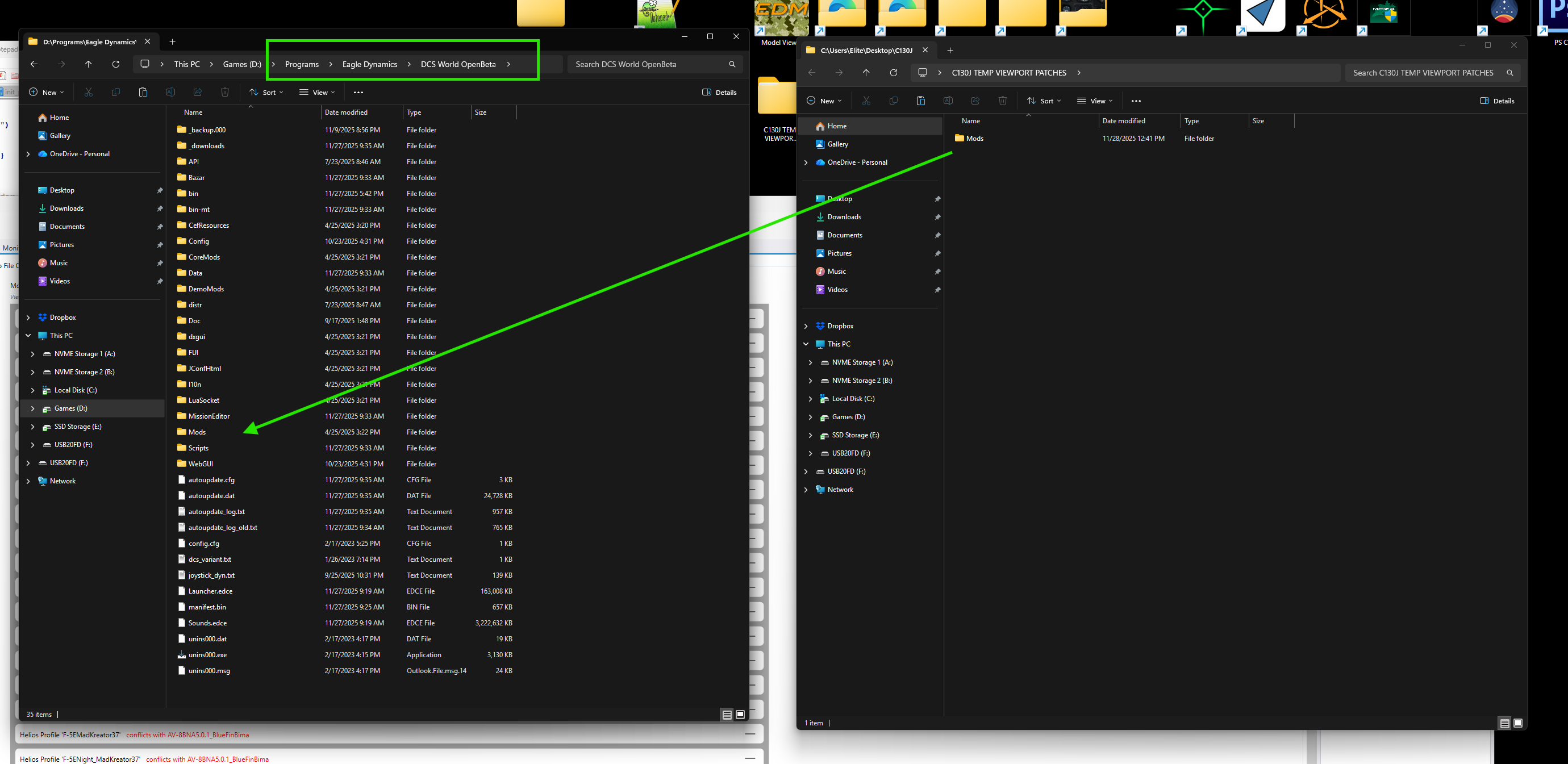Expand Dropbox in left navigation pane
This screenshot has height=764, width=1568.
pos(28,317)
